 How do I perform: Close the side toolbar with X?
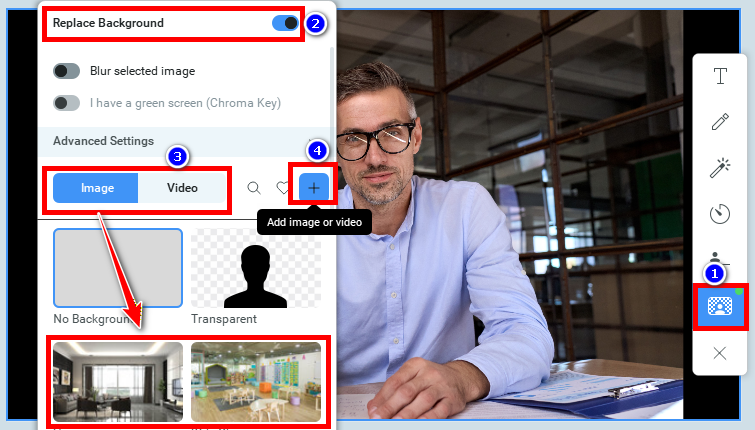point(719,352)
